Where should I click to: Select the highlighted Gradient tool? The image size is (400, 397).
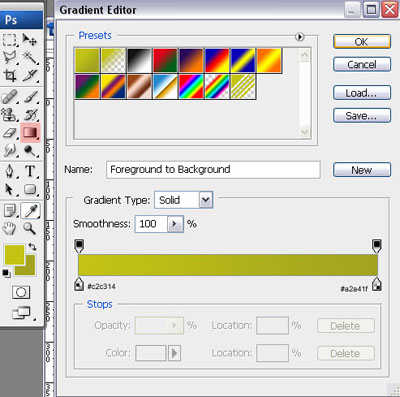pos(30,132)
